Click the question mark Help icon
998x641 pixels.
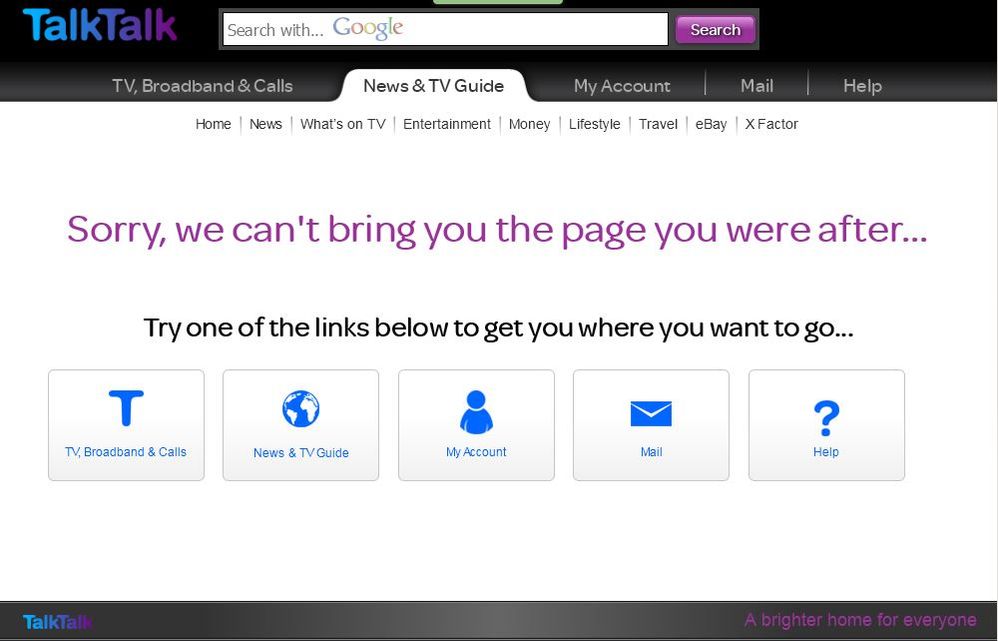click(826, 418)
